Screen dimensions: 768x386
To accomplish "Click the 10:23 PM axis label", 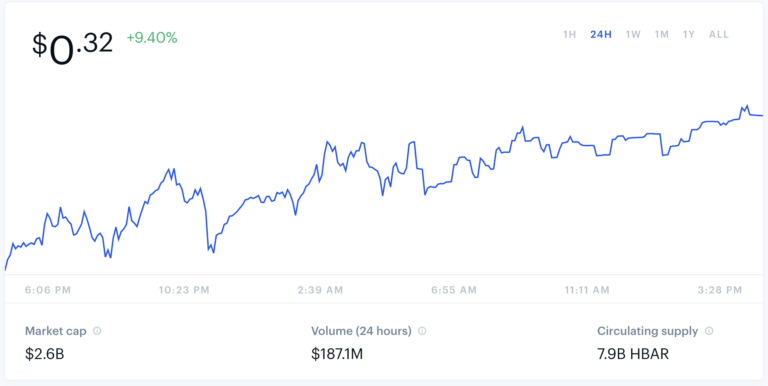I will [184, 290].
